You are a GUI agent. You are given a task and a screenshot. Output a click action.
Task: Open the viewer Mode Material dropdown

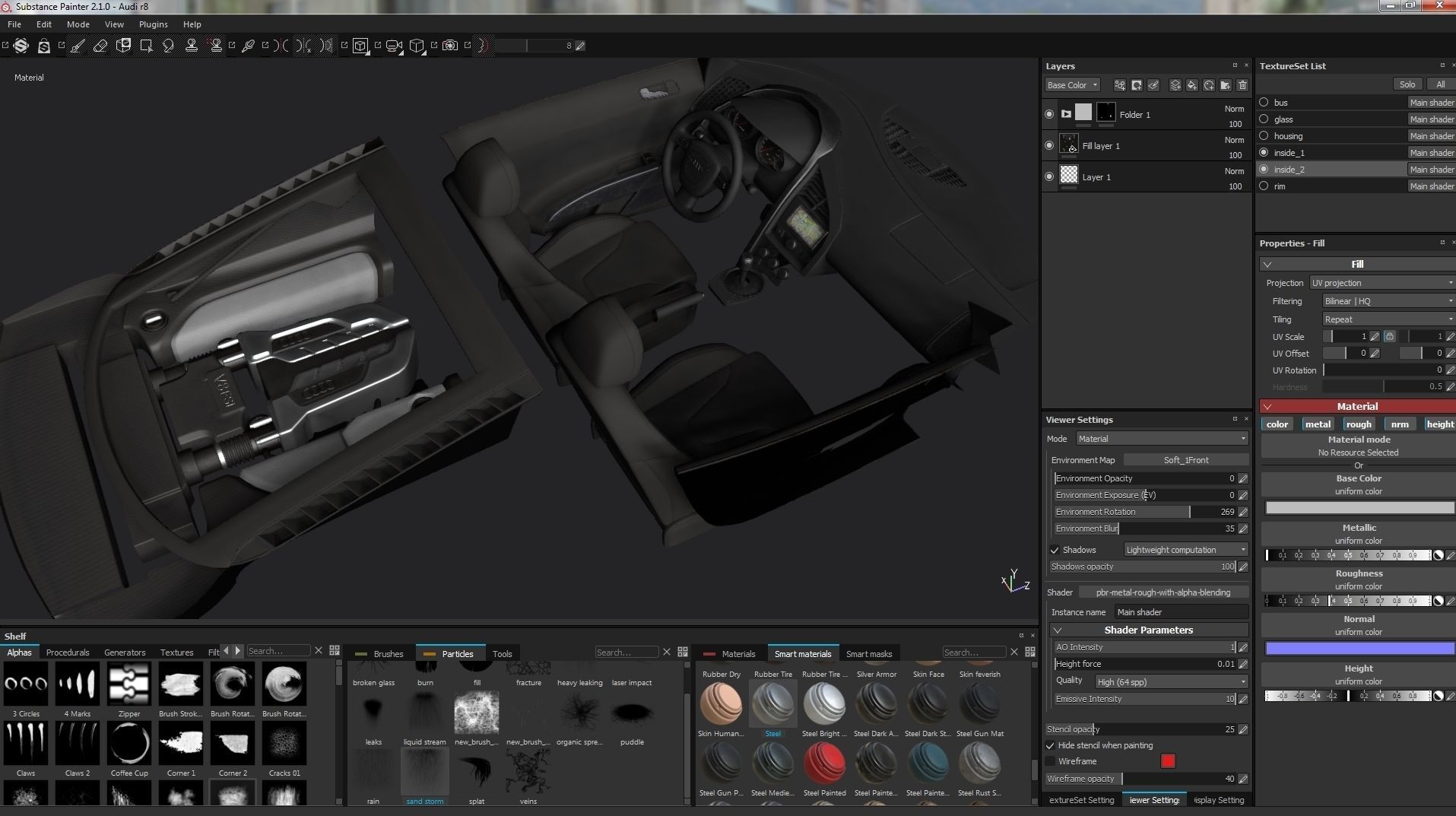tap(1162, 439)
